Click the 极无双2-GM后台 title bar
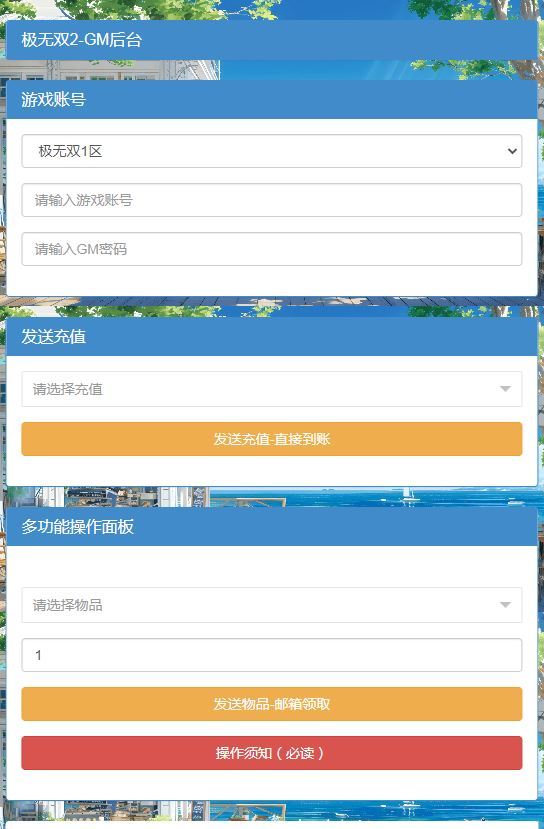This screenshot has width=544, height=829. pos(272,40)
